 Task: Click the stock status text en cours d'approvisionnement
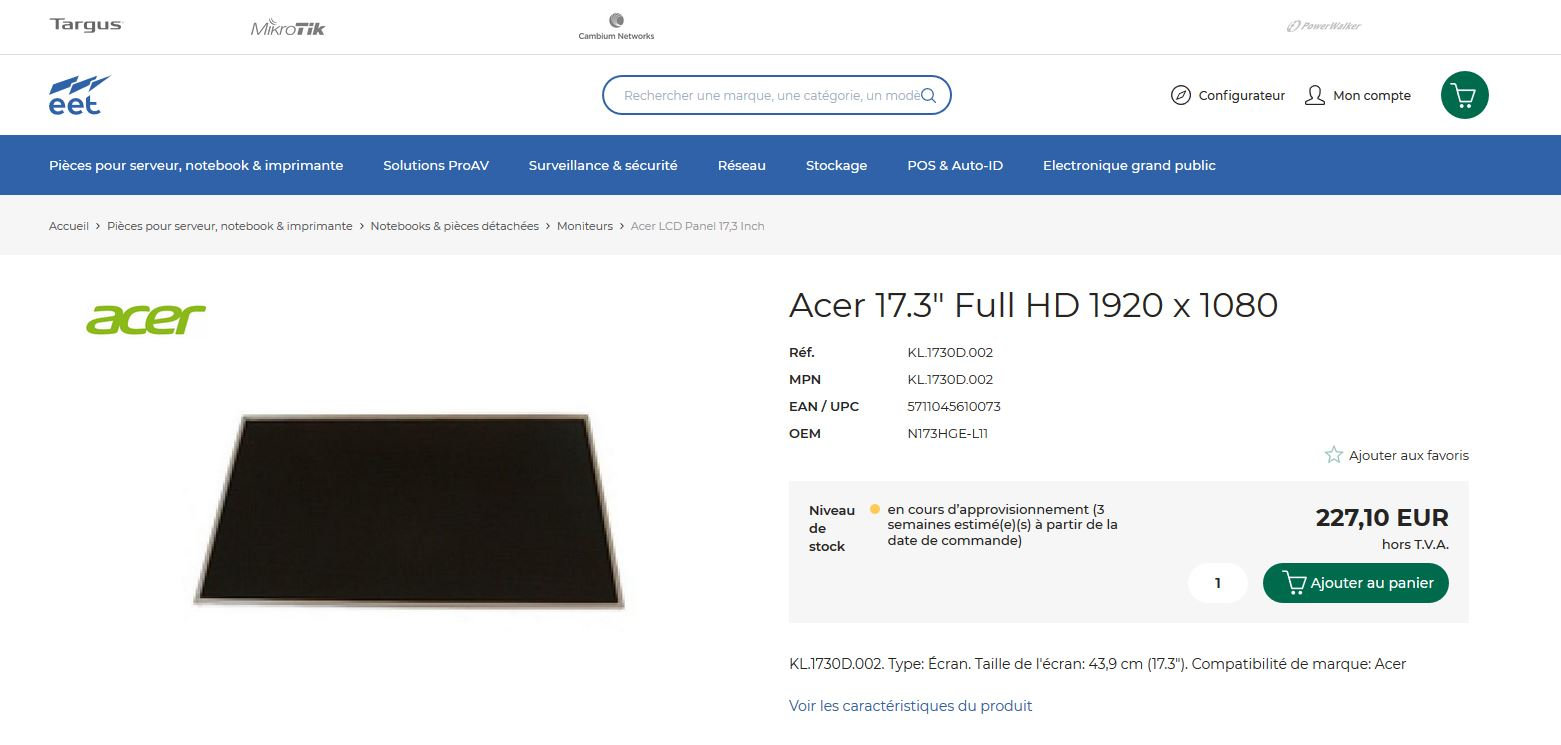[x=1003, y=525]
